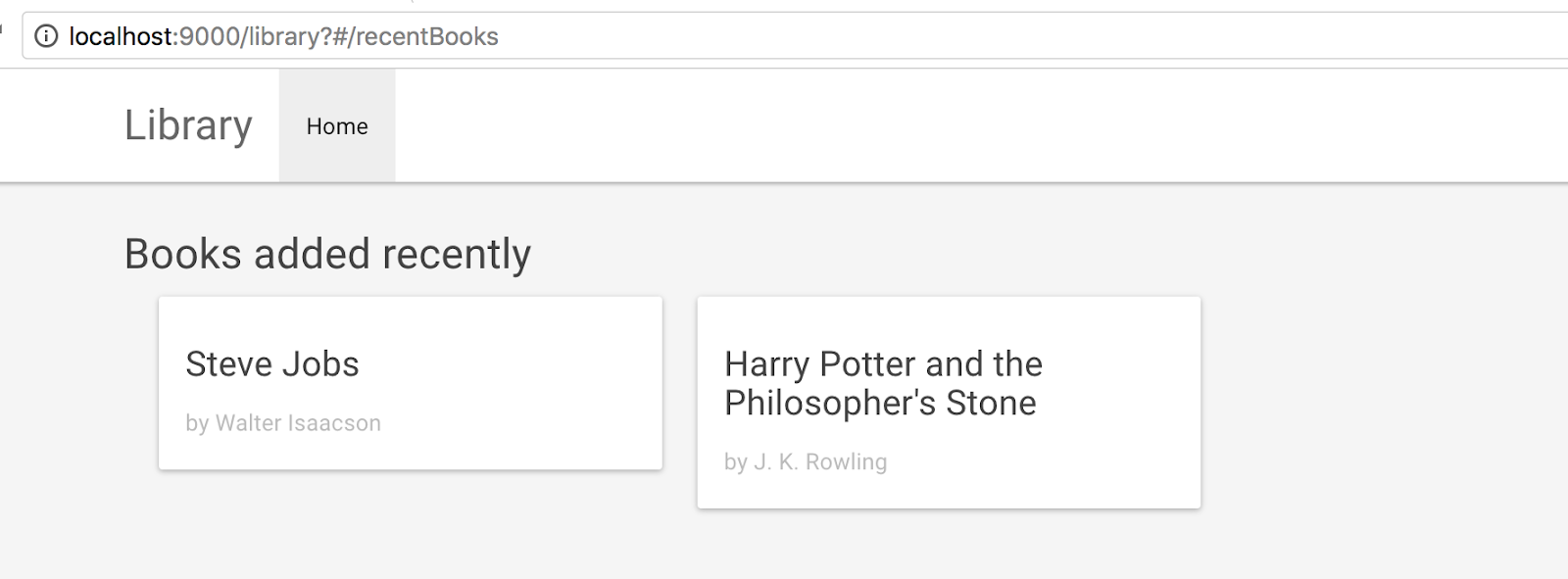Viewport: 1568px width, 579px height.
Task: Open the Library brand logo link
Action: [x=188, y=125]
